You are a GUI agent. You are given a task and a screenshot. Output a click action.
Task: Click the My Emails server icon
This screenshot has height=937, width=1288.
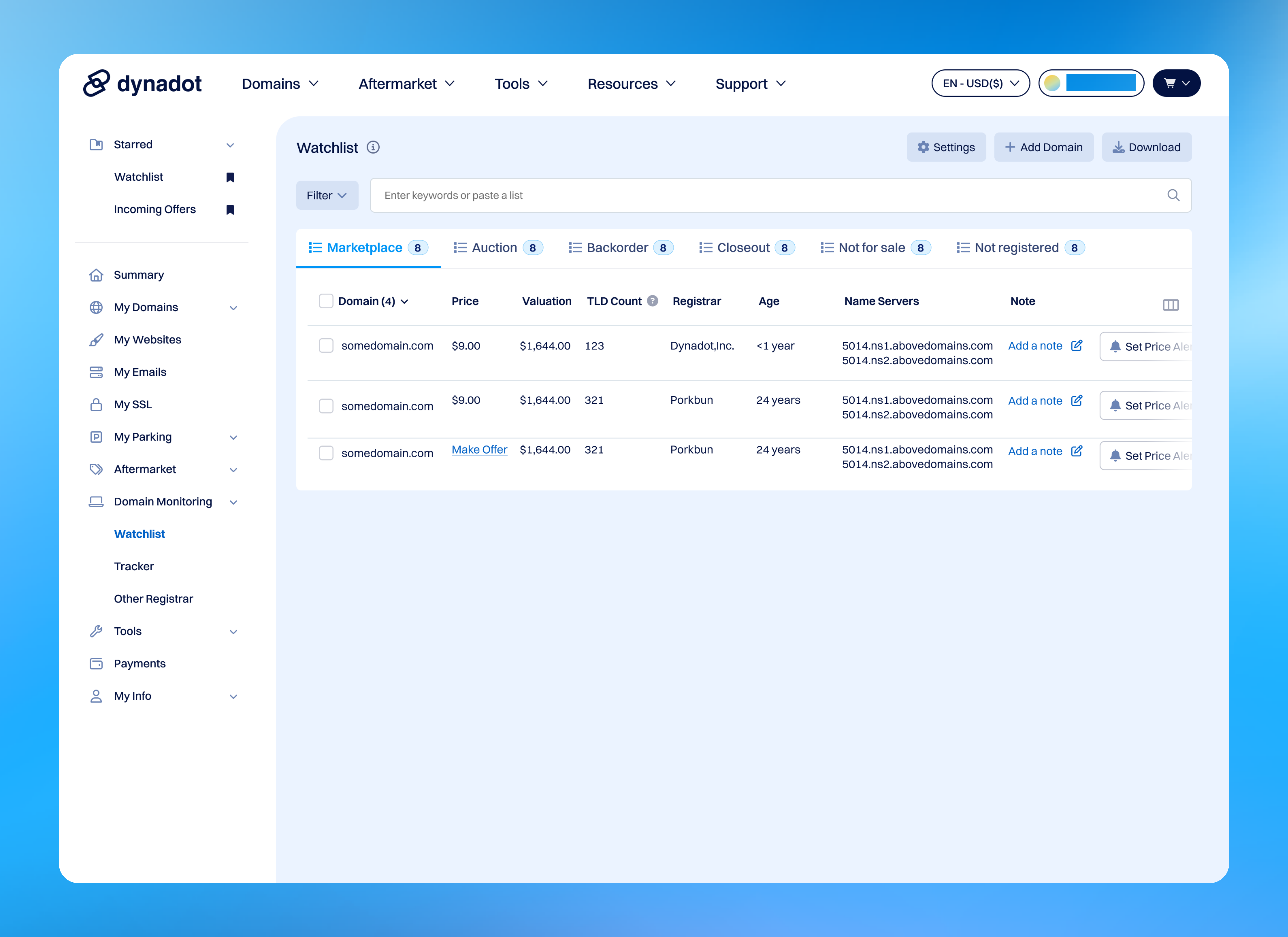tap(96, 372)
